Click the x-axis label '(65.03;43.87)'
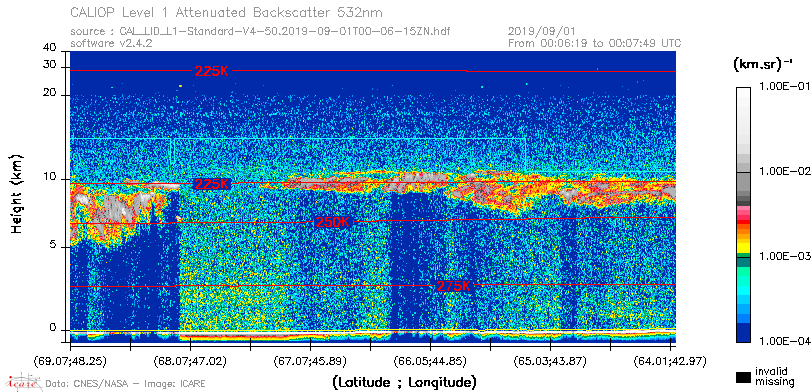811x392 pixels. click(550, 360)
